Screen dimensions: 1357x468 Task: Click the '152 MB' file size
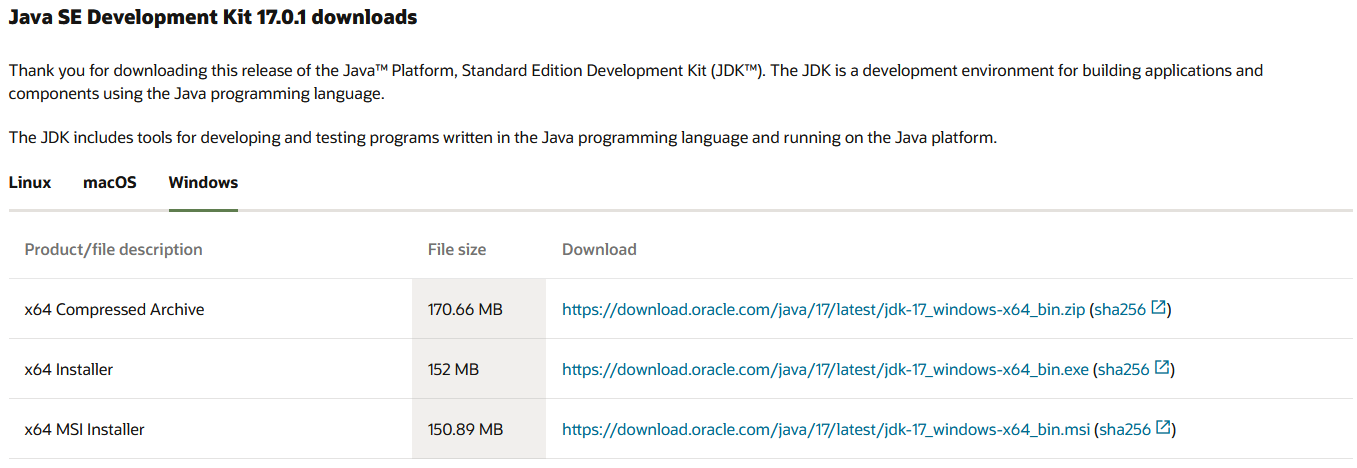coord(453,370)
